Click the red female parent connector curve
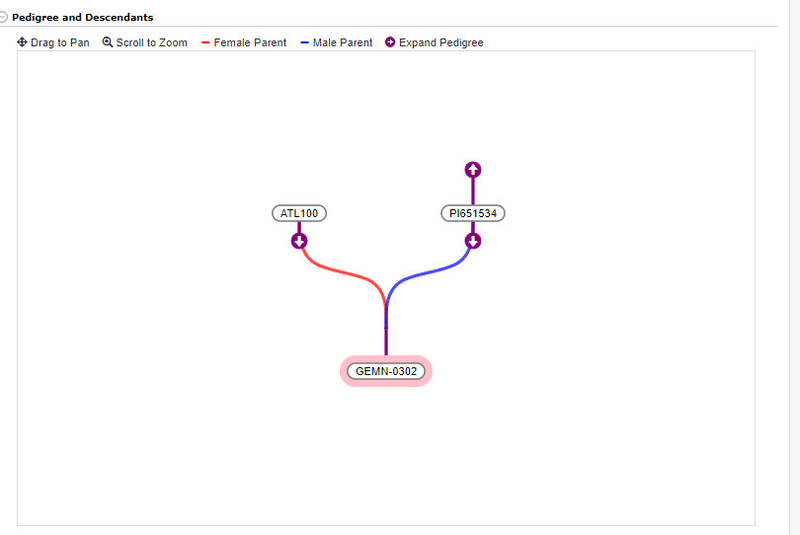 pos(345,273)
